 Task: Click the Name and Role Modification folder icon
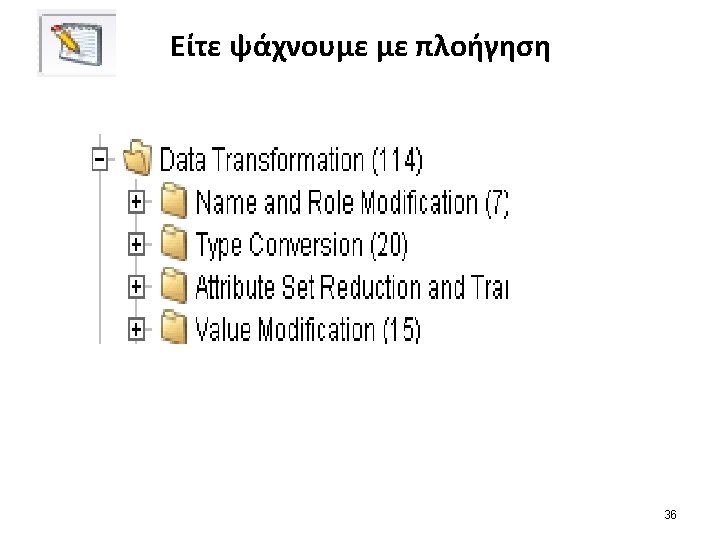coord(174,203)
